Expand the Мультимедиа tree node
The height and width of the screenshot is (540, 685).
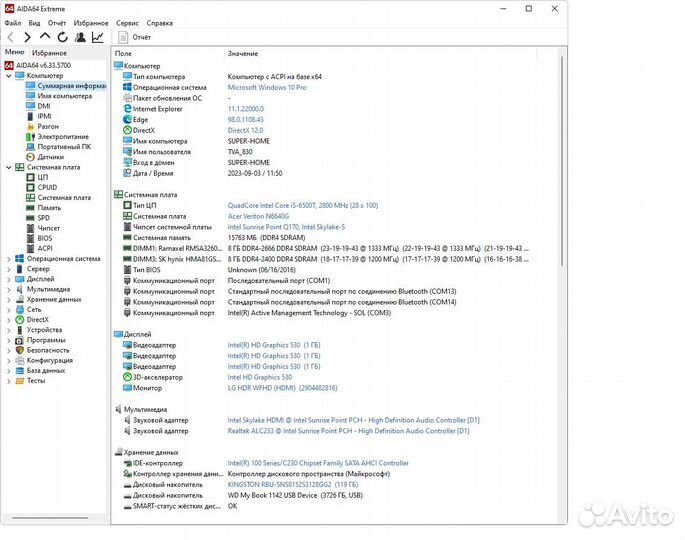coord(9,289)
